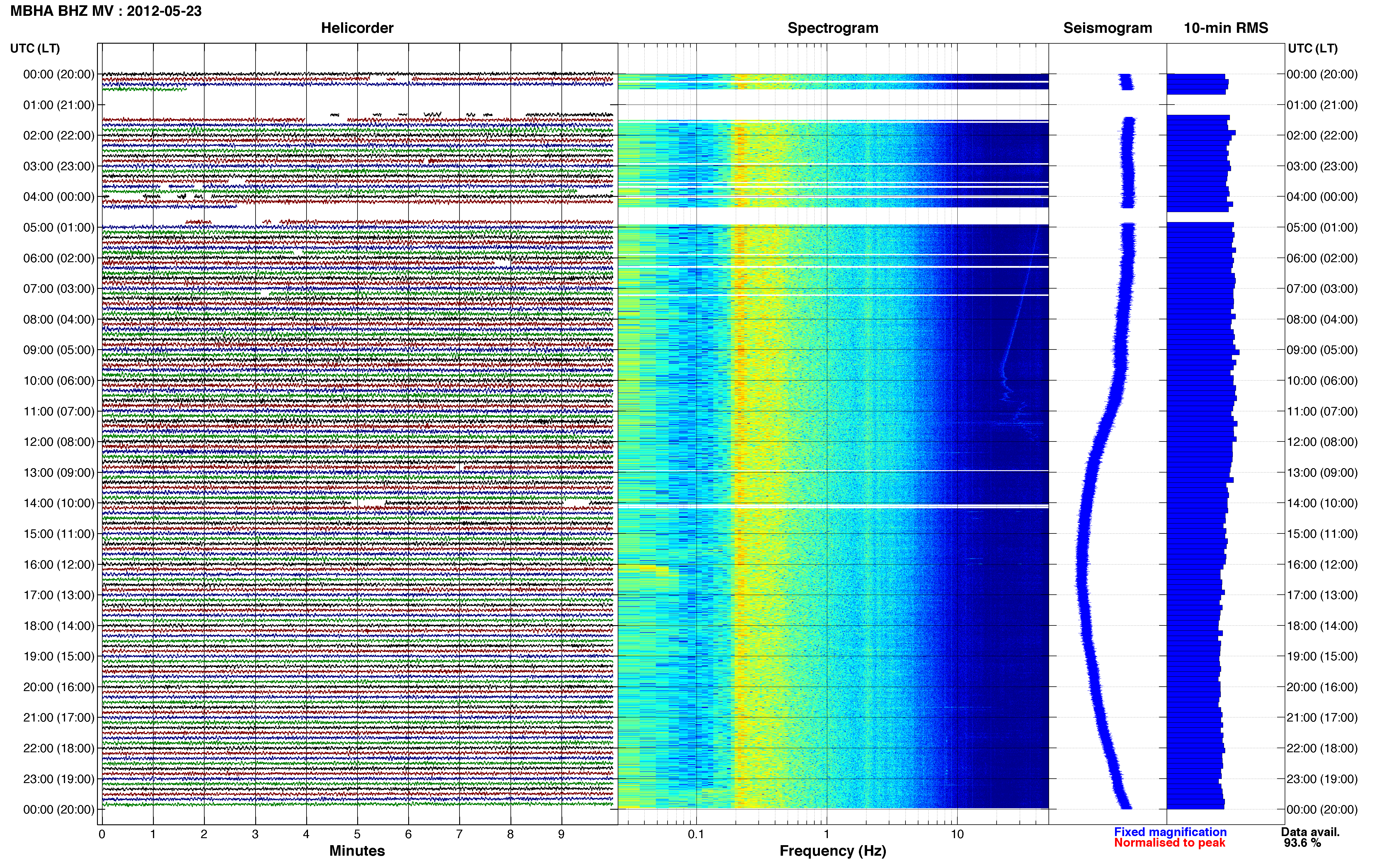Click the white data gap near 14:00 in spectrogram
This screenshot has height=868, width=1389.
click(833, 506)
